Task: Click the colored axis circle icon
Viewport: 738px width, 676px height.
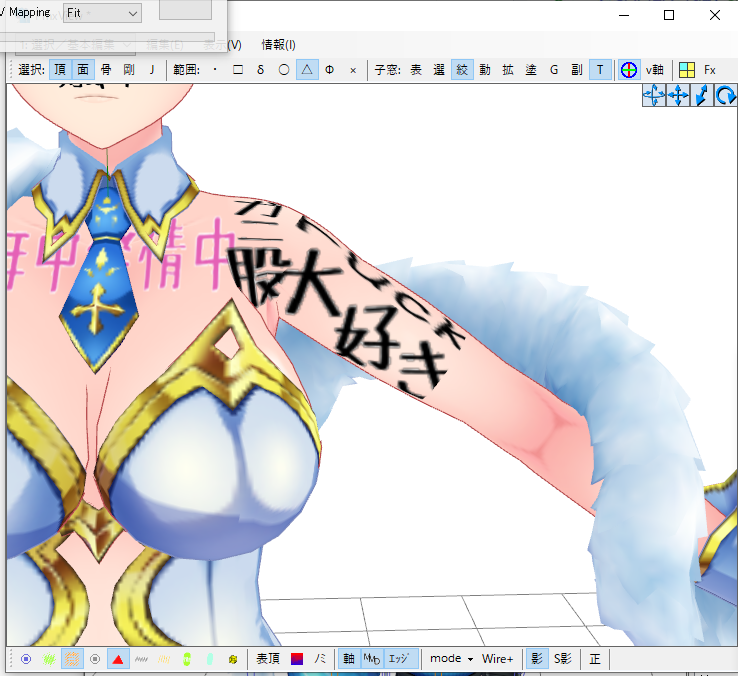Action: (629, 70)
